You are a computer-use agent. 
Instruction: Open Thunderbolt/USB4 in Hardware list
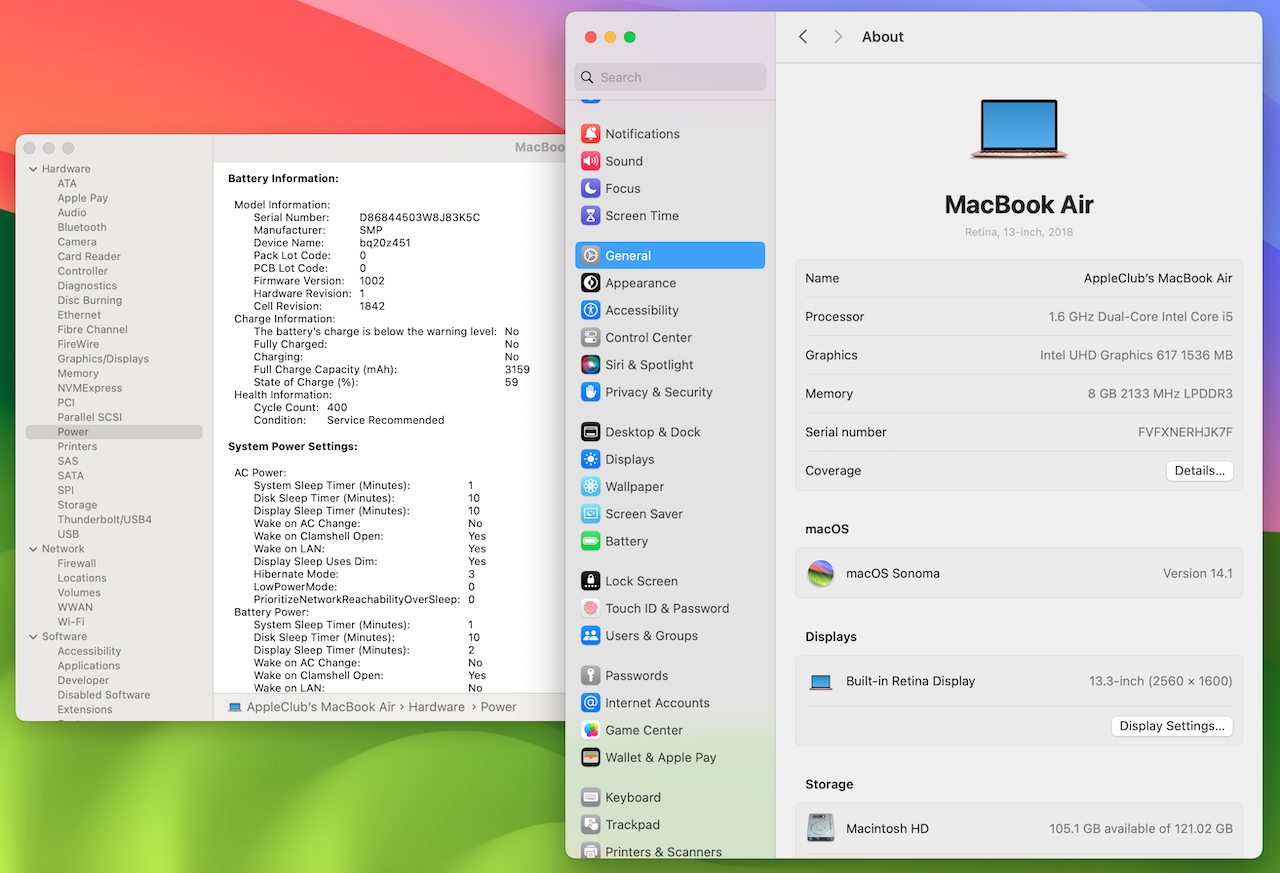pos(105,520)
